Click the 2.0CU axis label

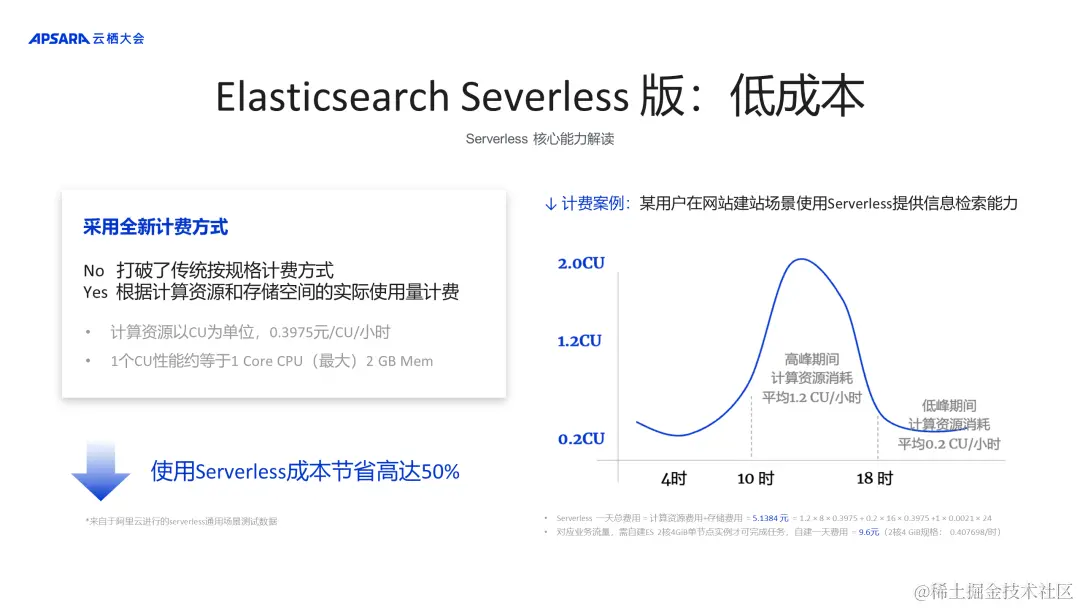click(x=583, y=262)
